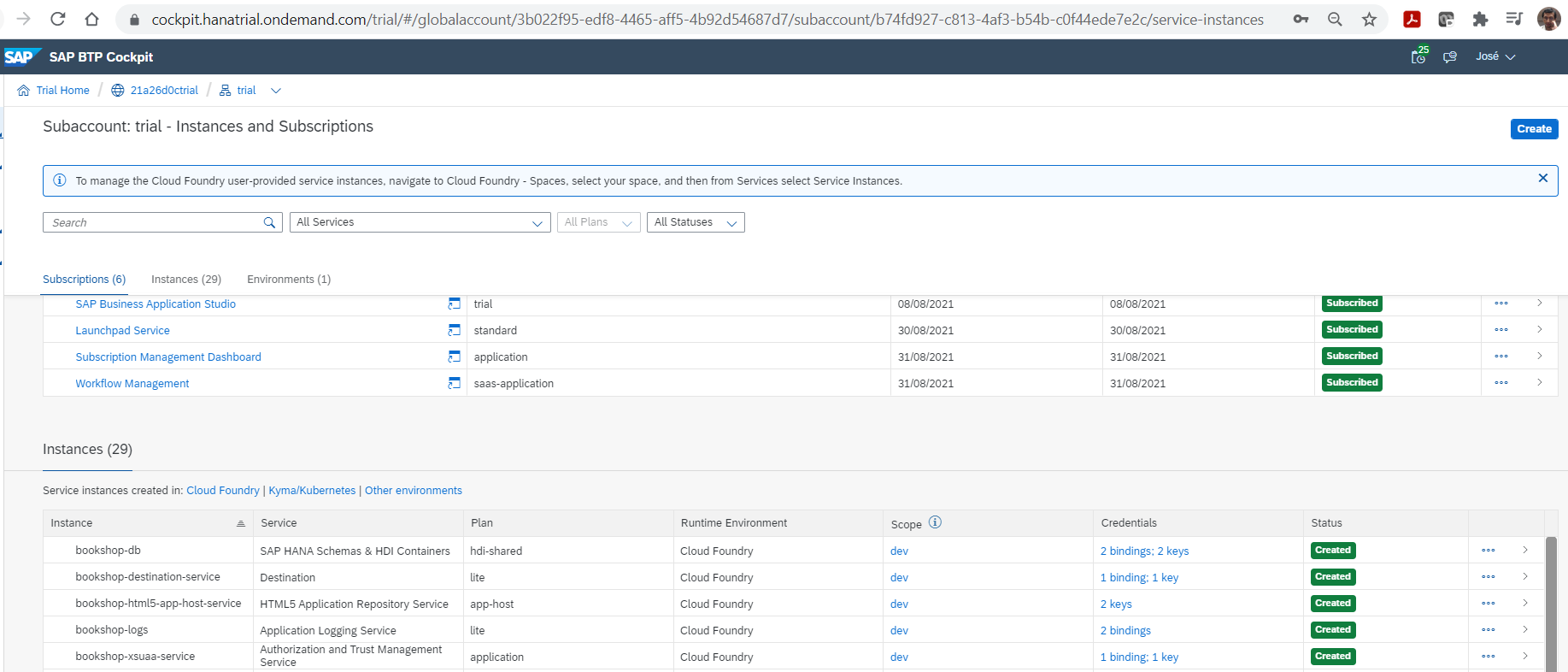Go to browser home page

92,19
